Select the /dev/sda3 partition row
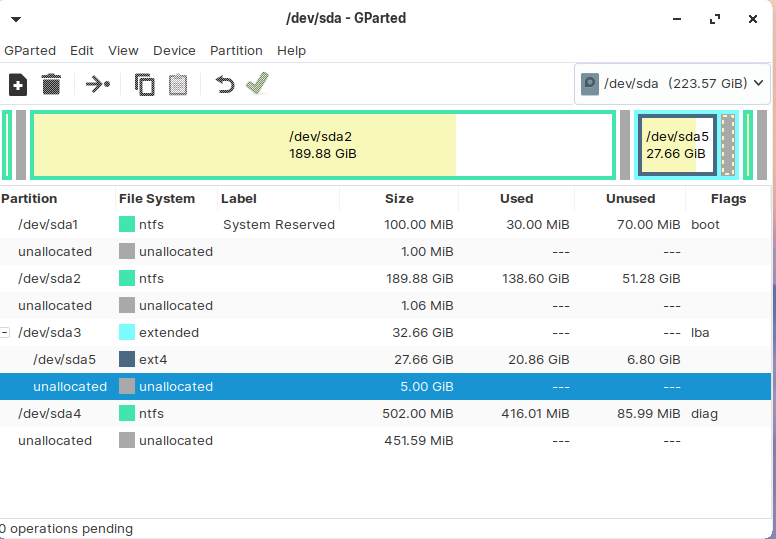 pos(385,333)
